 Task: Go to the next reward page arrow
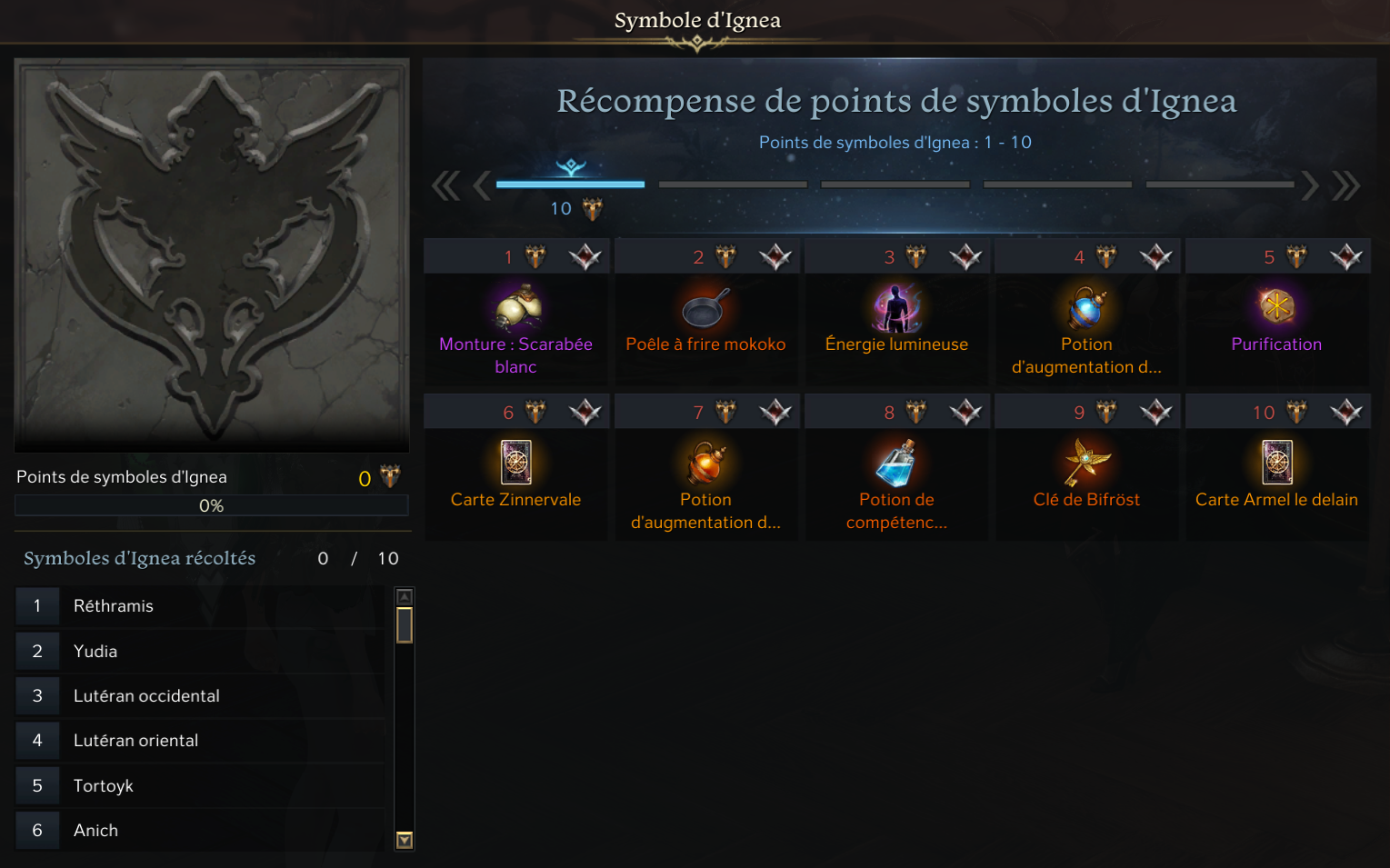[1309, 185]
